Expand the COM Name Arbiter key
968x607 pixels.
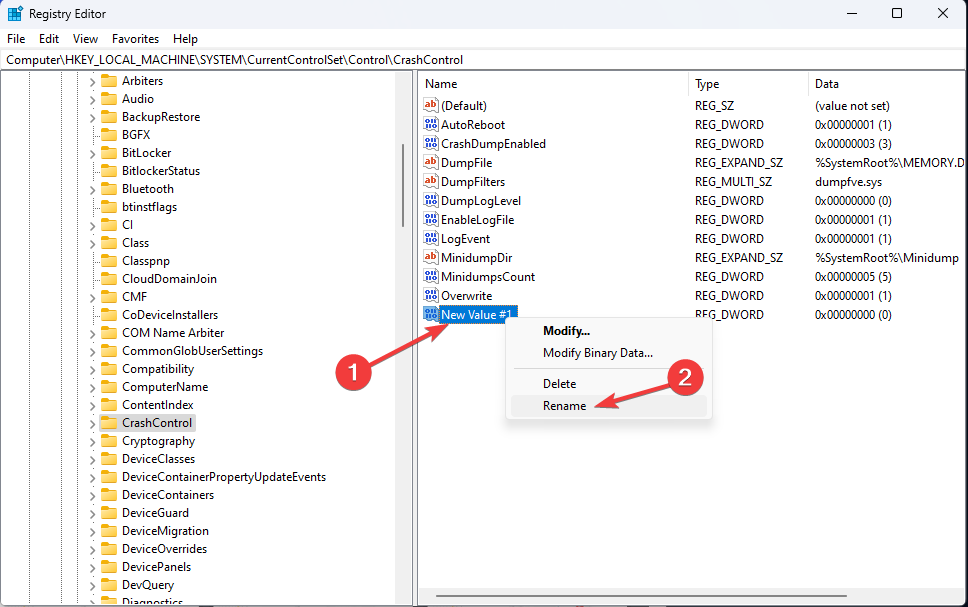[x=92, y=333]
